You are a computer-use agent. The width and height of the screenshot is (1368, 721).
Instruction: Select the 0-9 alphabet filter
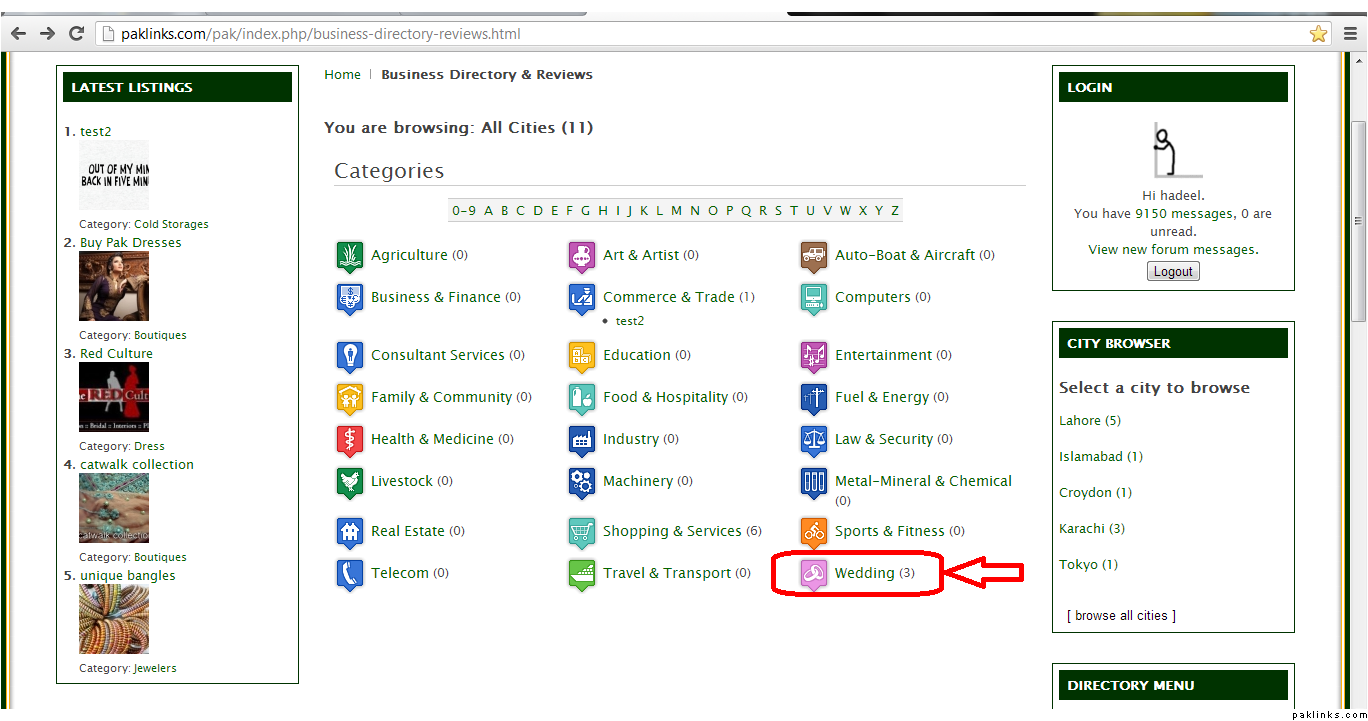click(x=463, y=211)
